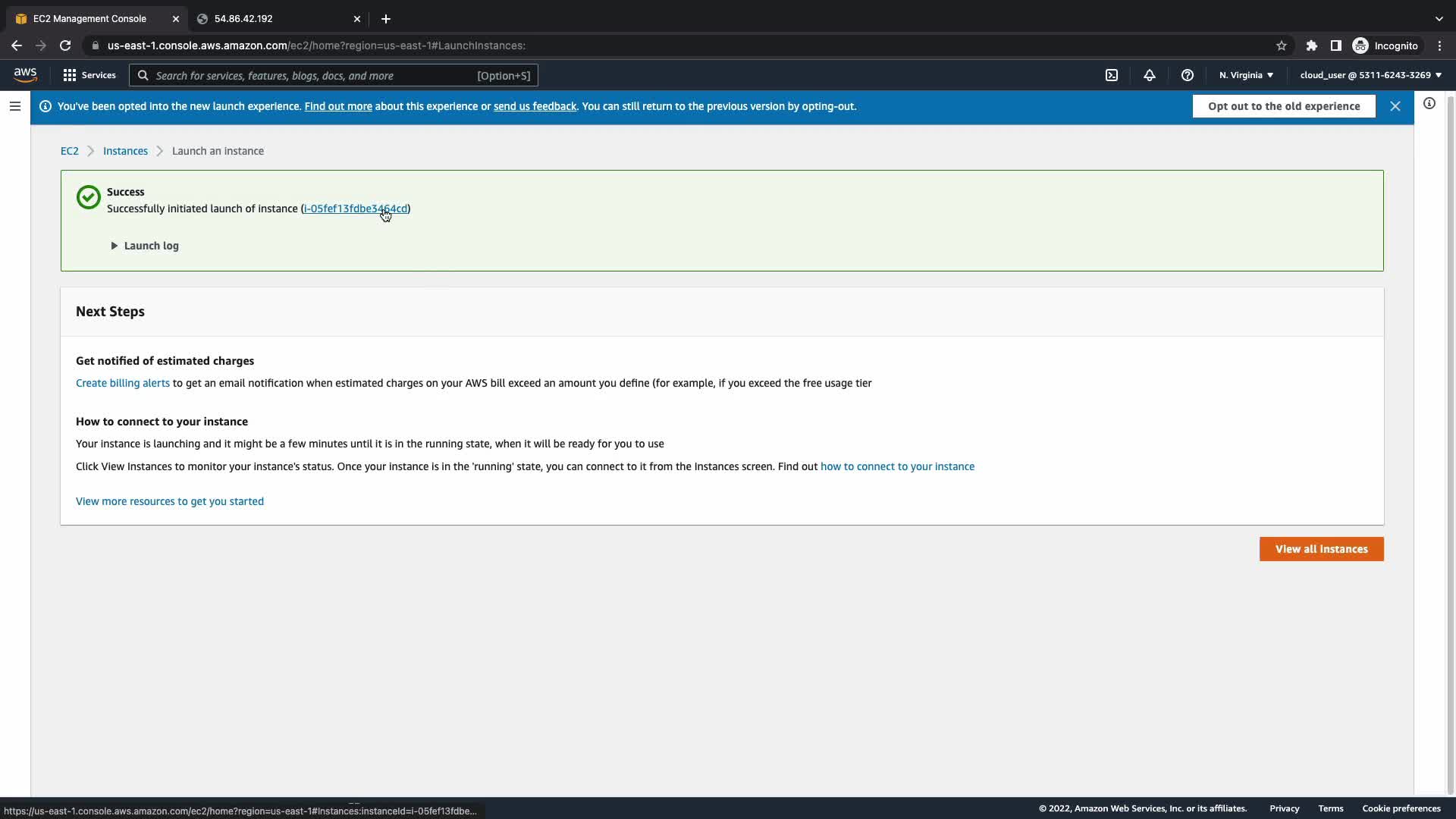Switch to the 54.86.42.192 browser tab
The height and width of the screenshot is (819, 1456).
point(273,19)
